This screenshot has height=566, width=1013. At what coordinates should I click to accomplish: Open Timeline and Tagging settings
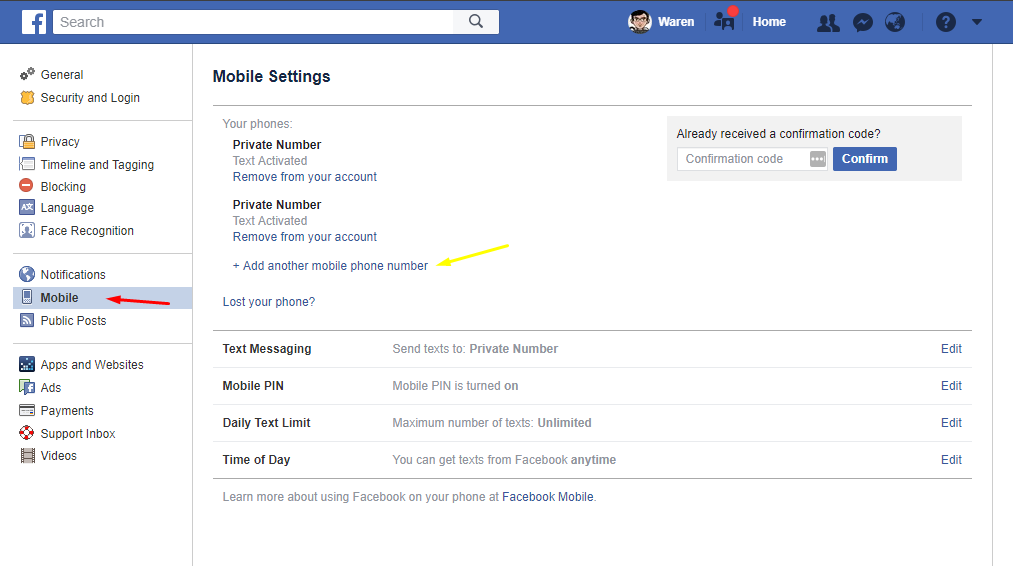pos(97,165)
